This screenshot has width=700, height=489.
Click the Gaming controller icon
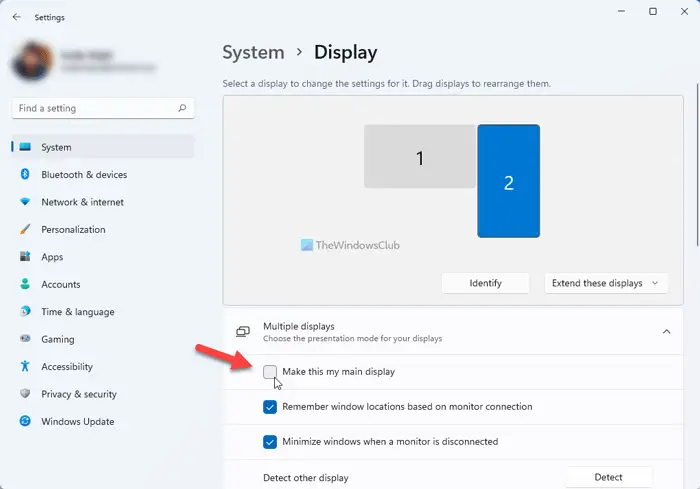click(x=25, y=339)
